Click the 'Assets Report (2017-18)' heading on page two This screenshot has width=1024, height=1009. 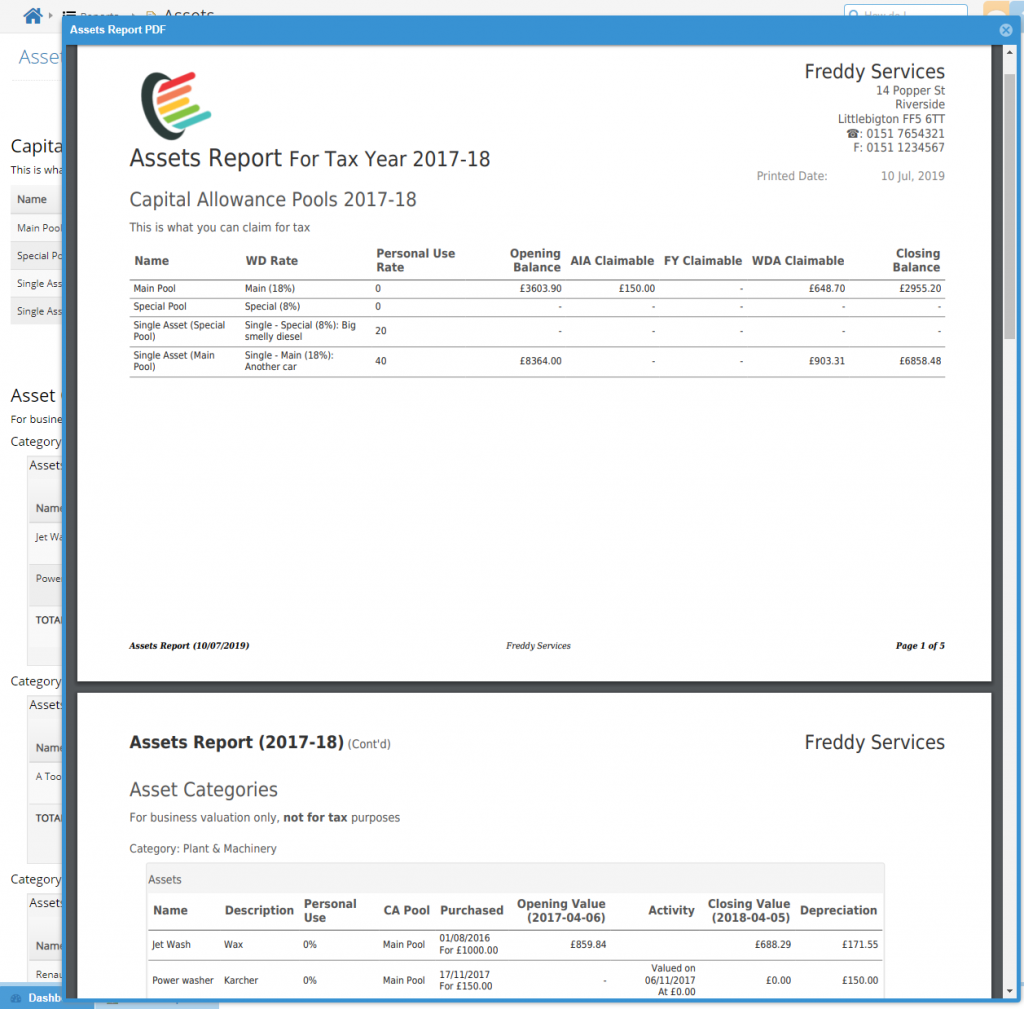[236, 743]
